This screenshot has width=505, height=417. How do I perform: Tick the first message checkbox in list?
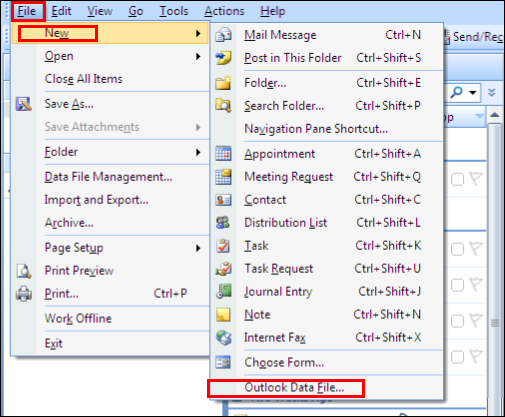457,179
